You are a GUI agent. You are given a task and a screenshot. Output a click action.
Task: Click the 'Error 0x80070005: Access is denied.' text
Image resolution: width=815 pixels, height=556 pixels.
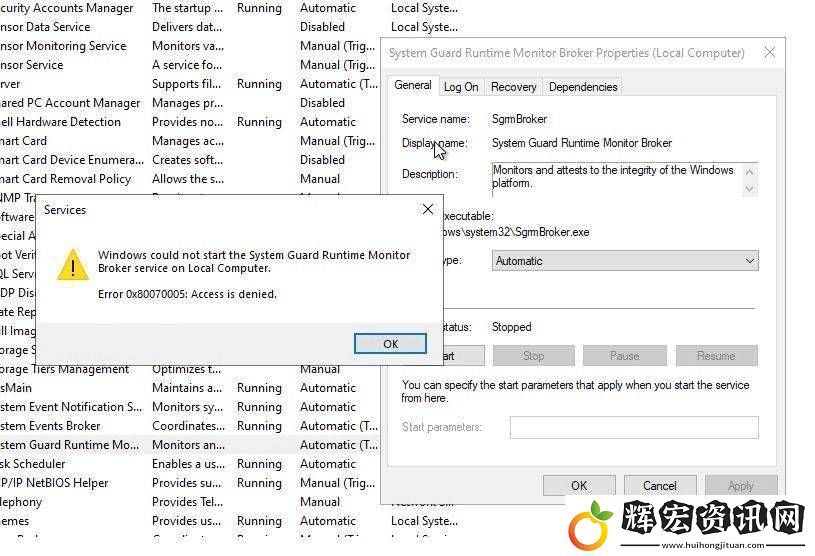(x=187, y=294)
